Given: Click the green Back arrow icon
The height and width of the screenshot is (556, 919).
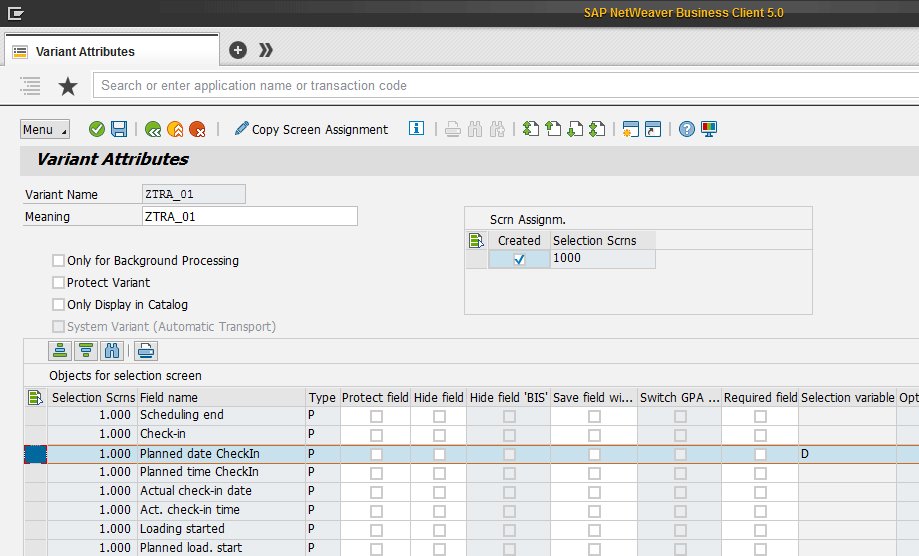Looking at the screenshot, I should [153, 129].
